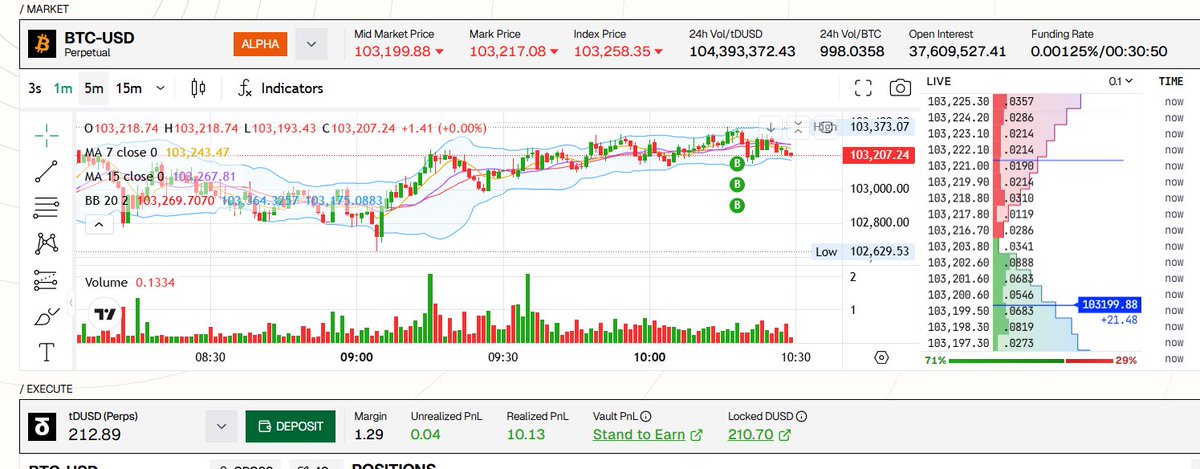Switch to the 15m timeframe
Screen dimensions: 1200x469
pyautogui.click(x=128, y=88)
